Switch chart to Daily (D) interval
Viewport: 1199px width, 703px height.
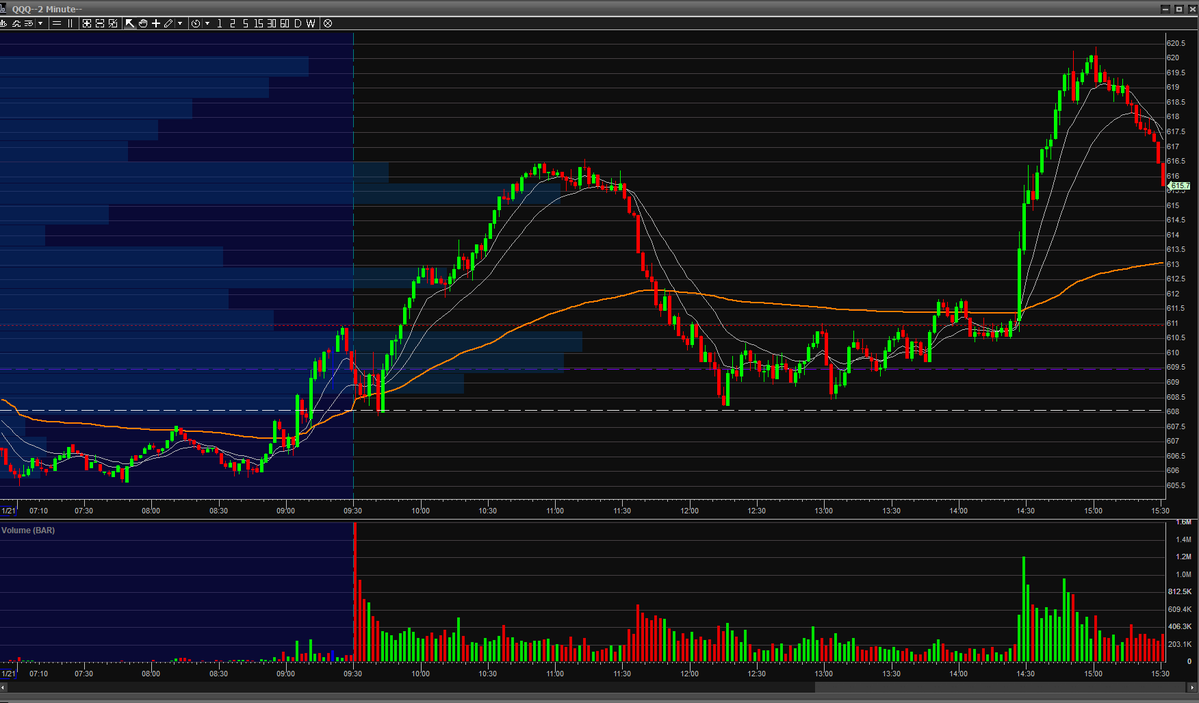pos(297,24)
